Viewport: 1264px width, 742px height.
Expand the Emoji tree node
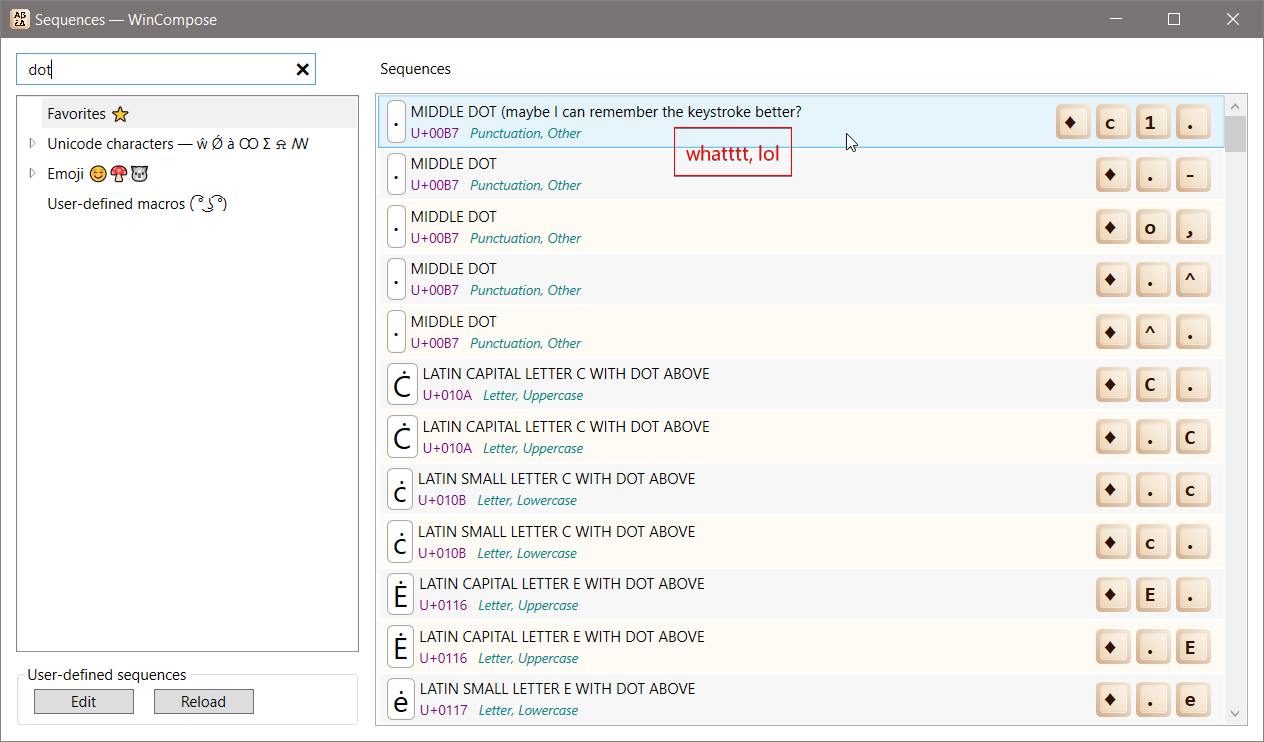32,173
